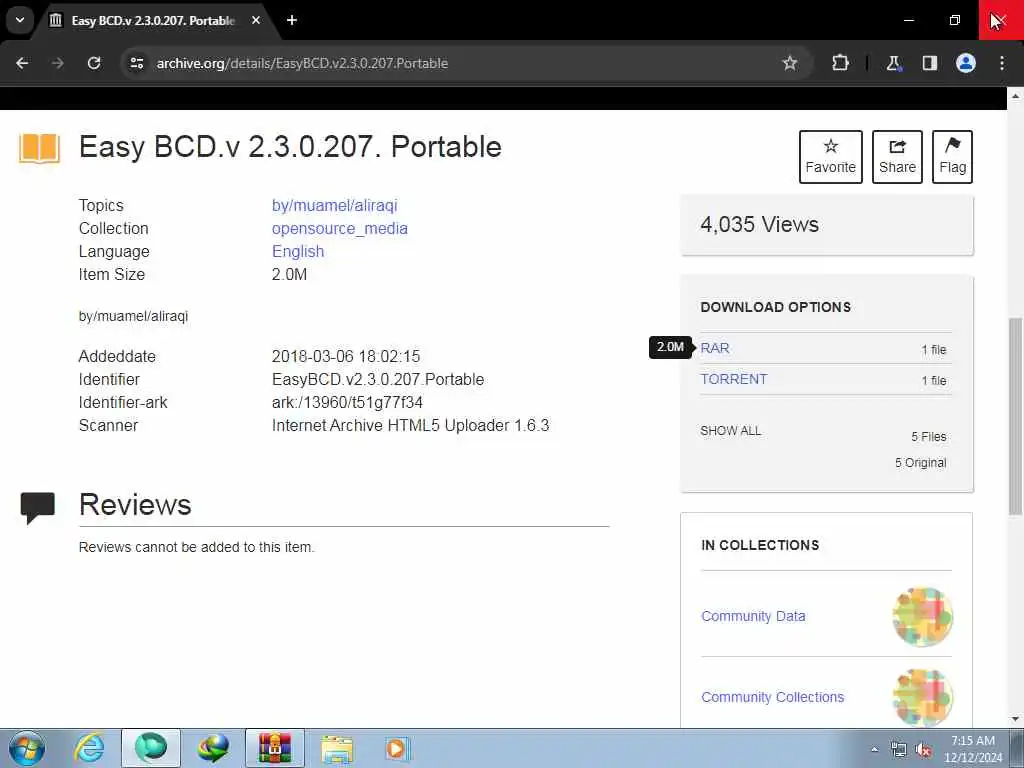The width and height of the screenshot is (1024, 768).
Task: Open the tab search dropdown arrow
Action: pos(20,20)
